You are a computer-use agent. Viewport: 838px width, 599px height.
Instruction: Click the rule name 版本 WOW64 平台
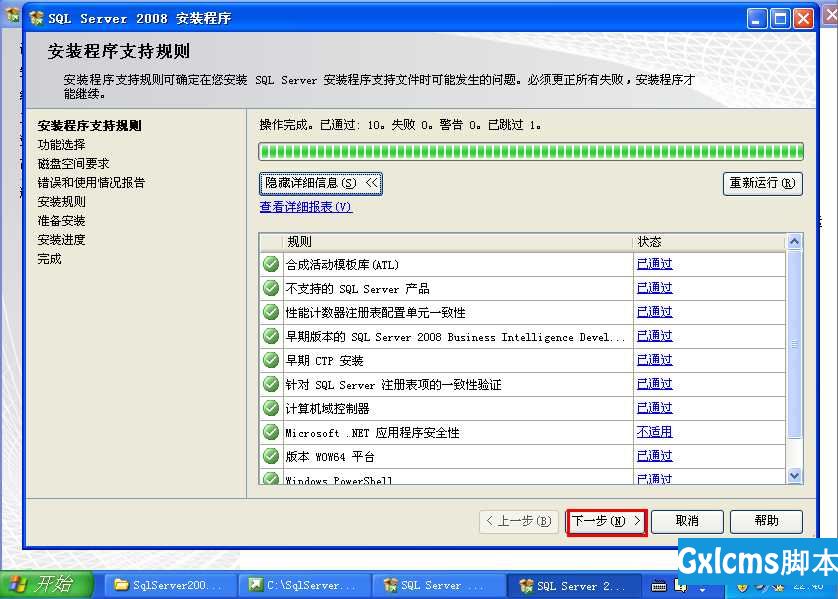click(330, 457)
